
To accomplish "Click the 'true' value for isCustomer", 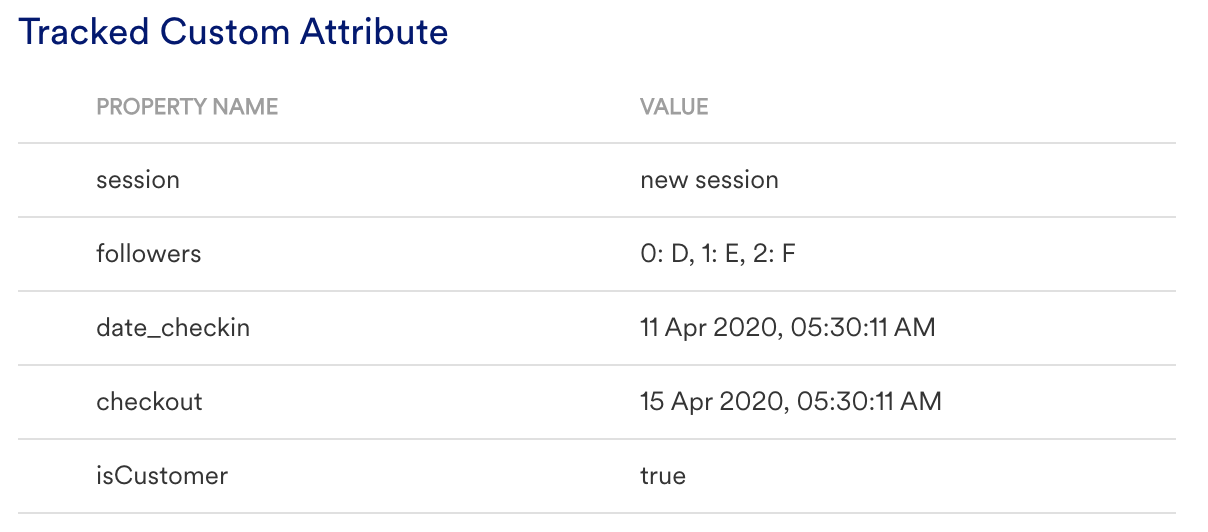I will coord(663,476).
